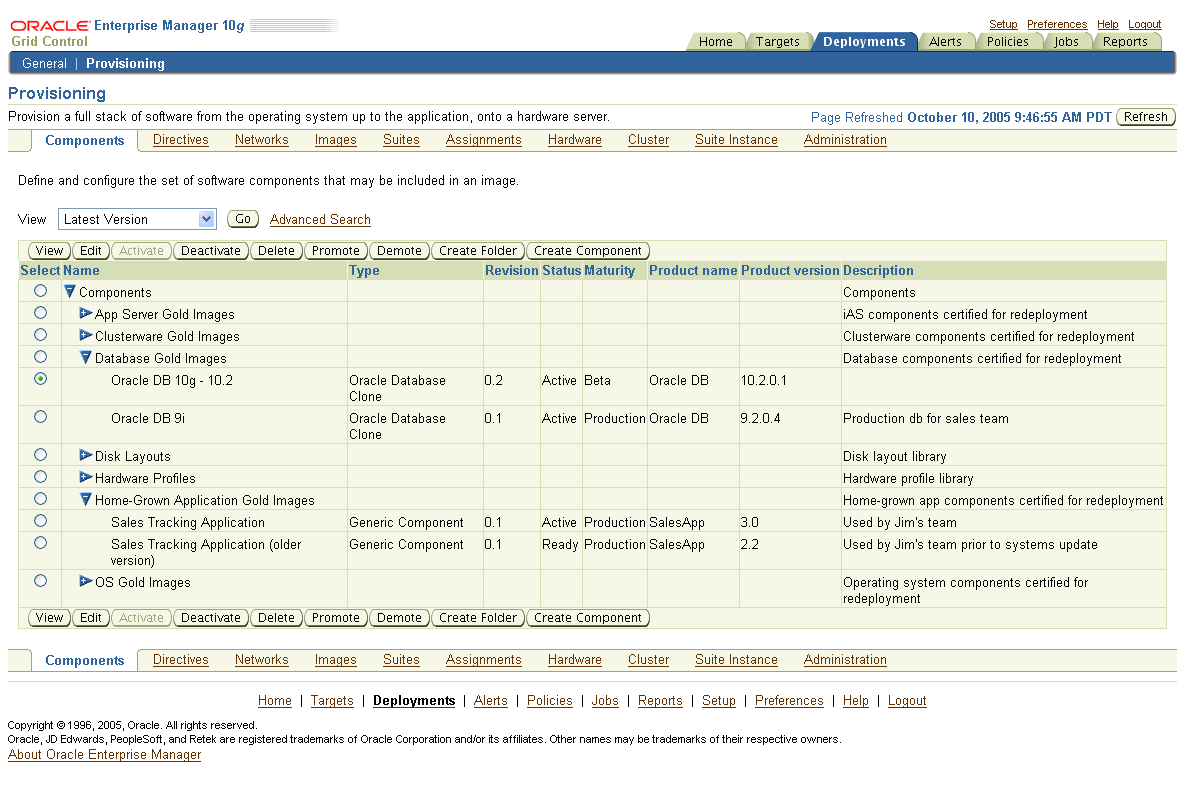This screenshot has height=791, width=1185.
Task: Collapse the Home-Grown Application Gold Images folder
Action: click(84, 499)
